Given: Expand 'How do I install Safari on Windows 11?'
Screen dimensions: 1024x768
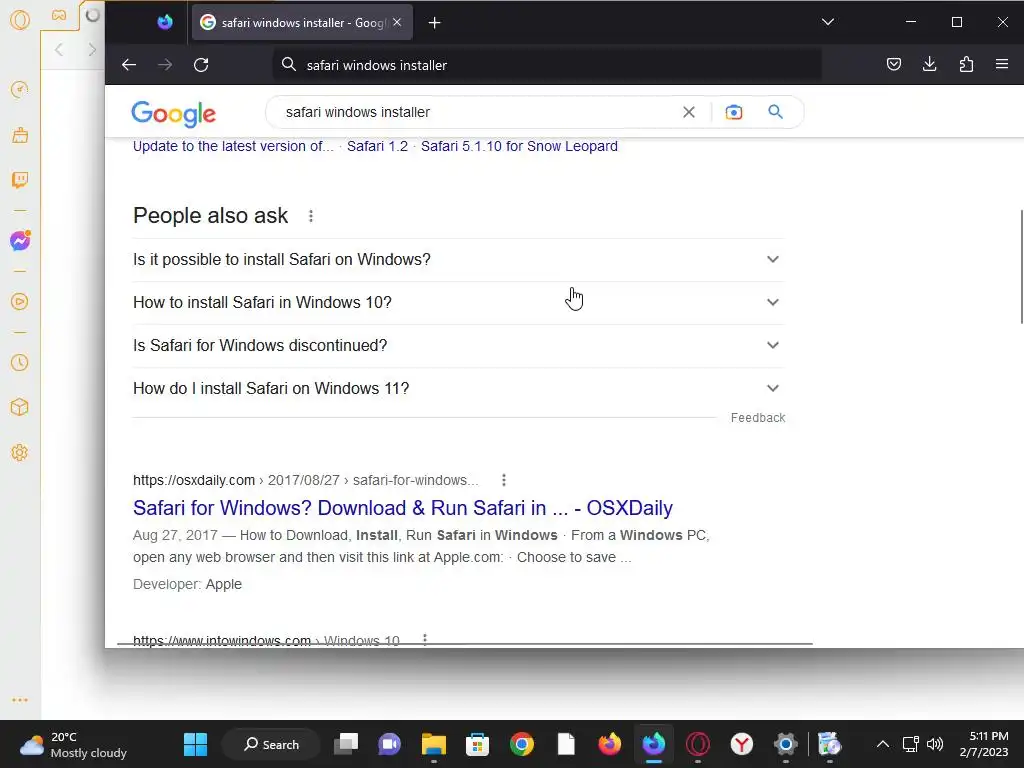Looking at the screenshot, I should pyautogui.click(x=458, y=389).
